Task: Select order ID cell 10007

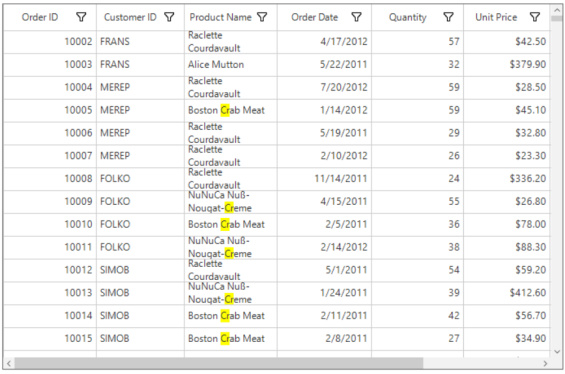Action: click(50, 156)
